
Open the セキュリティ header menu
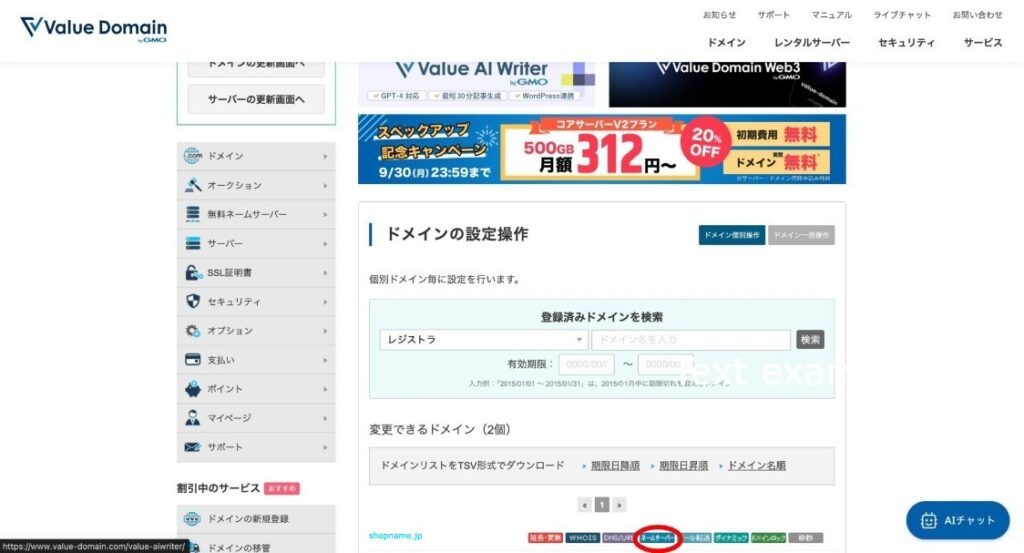click(x=906, y=42)
